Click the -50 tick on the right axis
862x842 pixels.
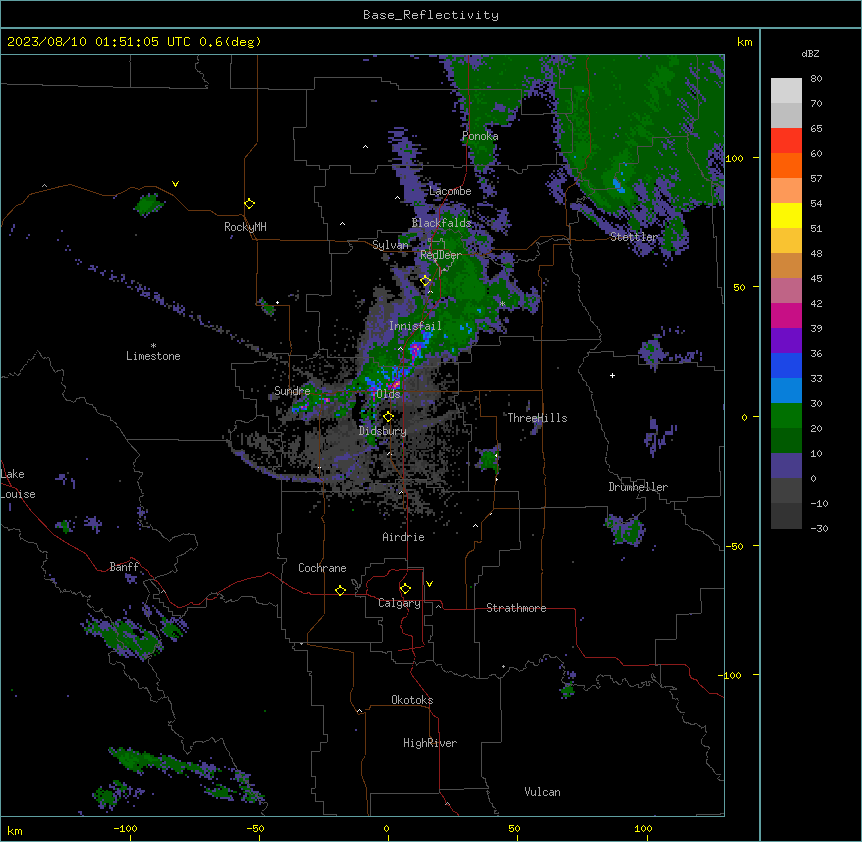click(734, 546)
